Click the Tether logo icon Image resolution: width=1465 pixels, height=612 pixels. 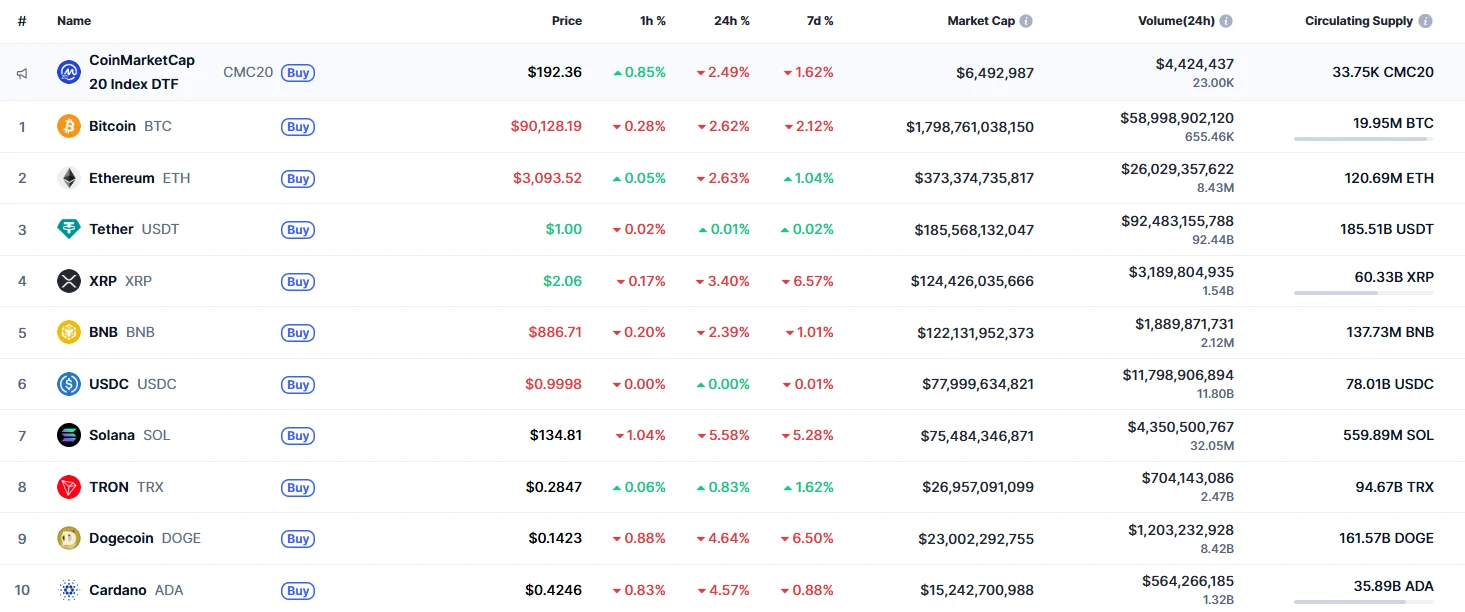point(69,230)
